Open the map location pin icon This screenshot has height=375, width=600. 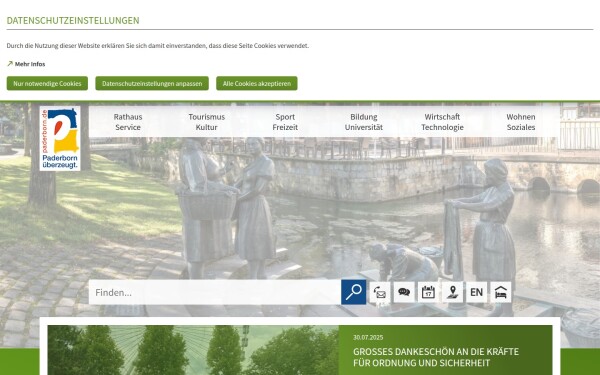click(x=452, y=292)
